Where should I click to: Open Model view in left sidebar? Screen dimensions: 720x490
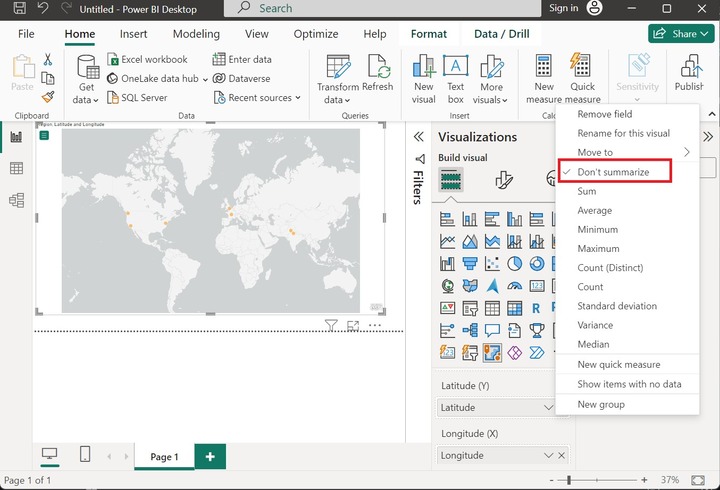(x=16, y=200)
